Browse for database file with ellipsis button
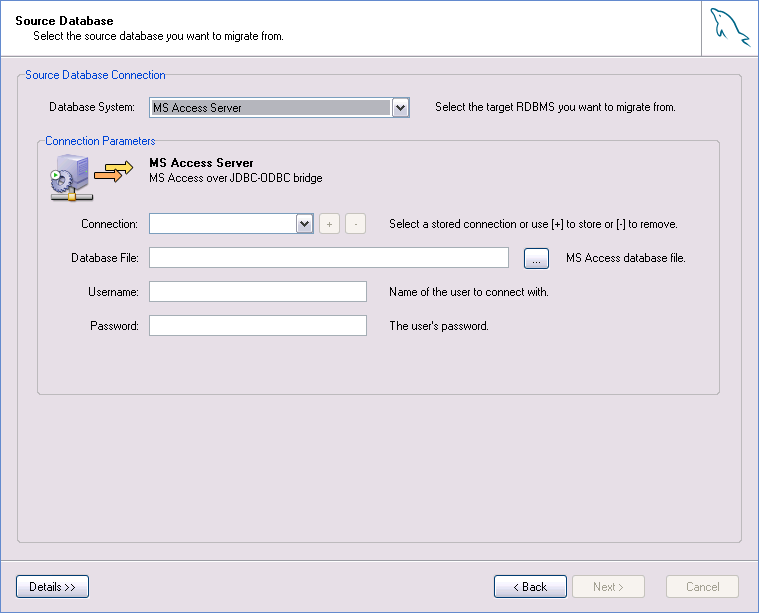Image resolution: width=759 pixels, height=613 pixels. coord(536,258)
